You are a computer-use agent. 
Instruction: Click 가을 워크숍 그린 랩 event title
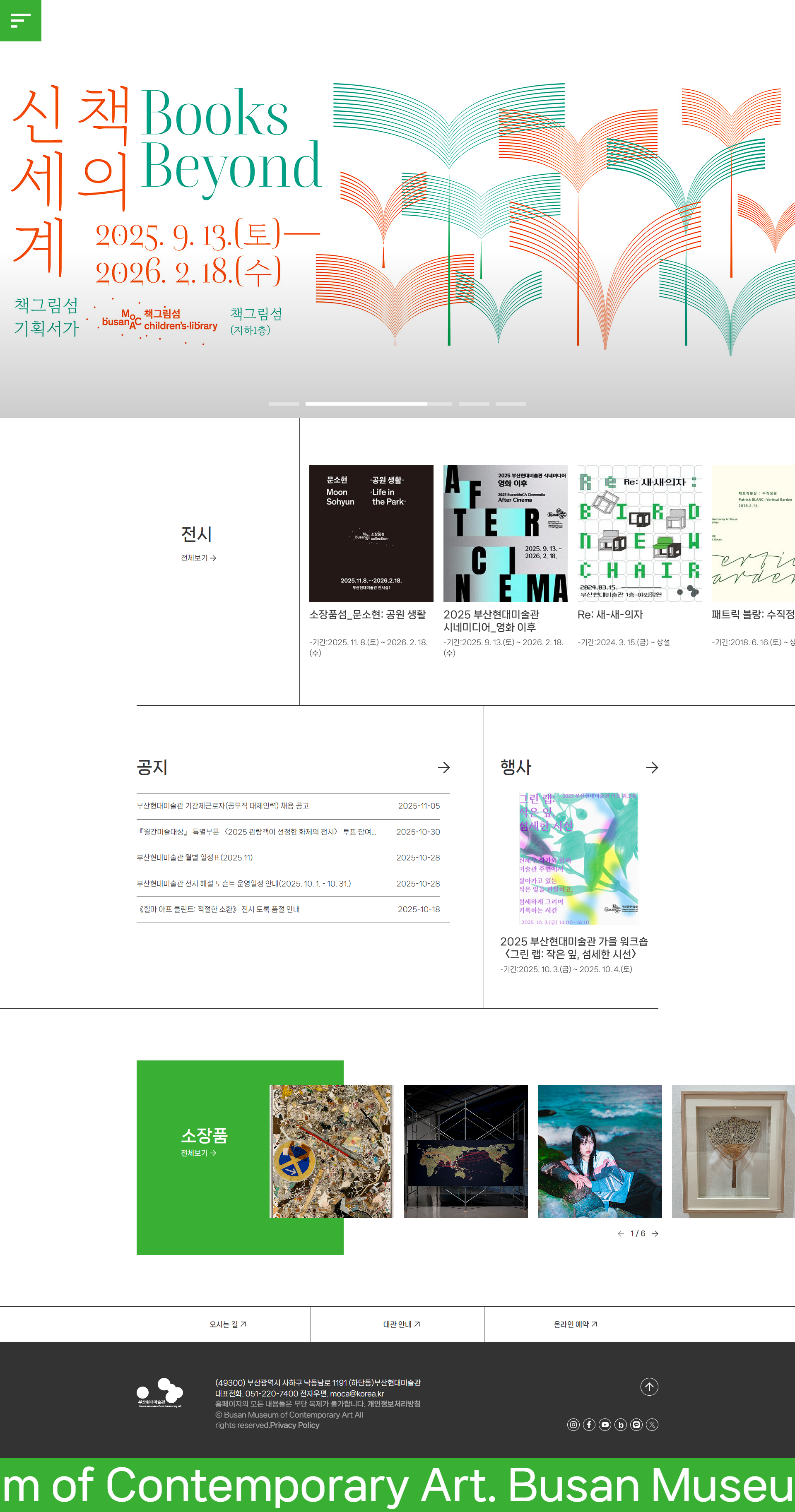573,947
